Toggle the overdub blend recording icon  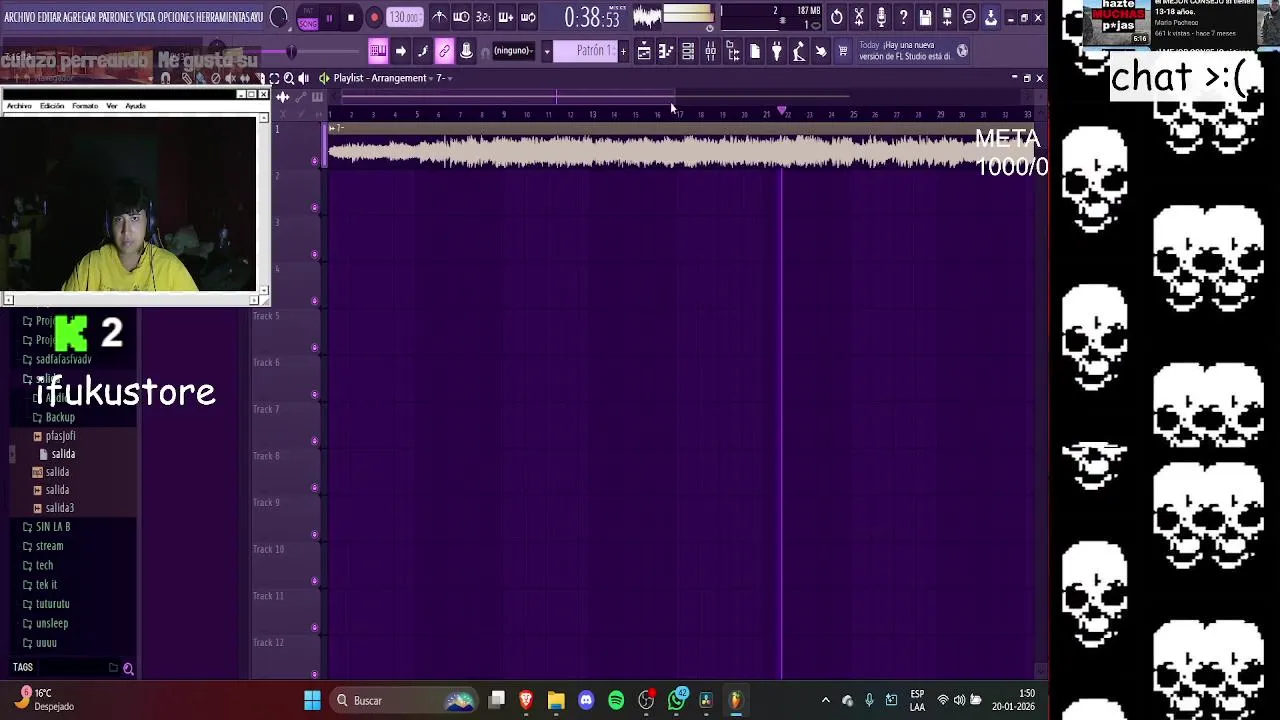[x=506, y=17]
